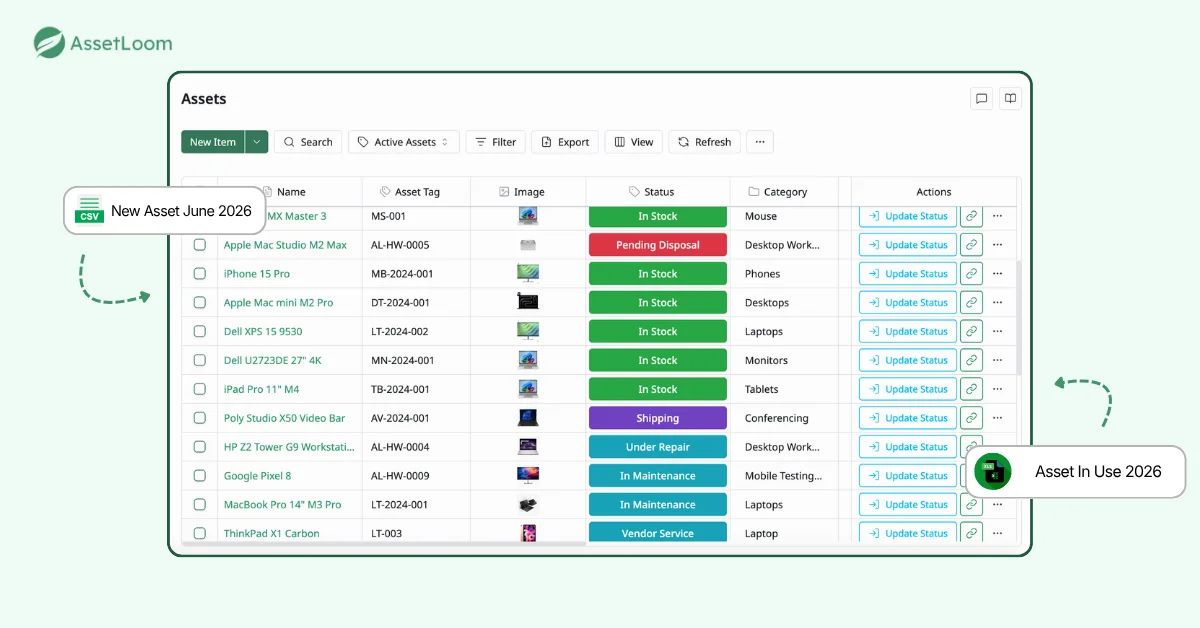Open the Active Assets view selector

(404, 142)
